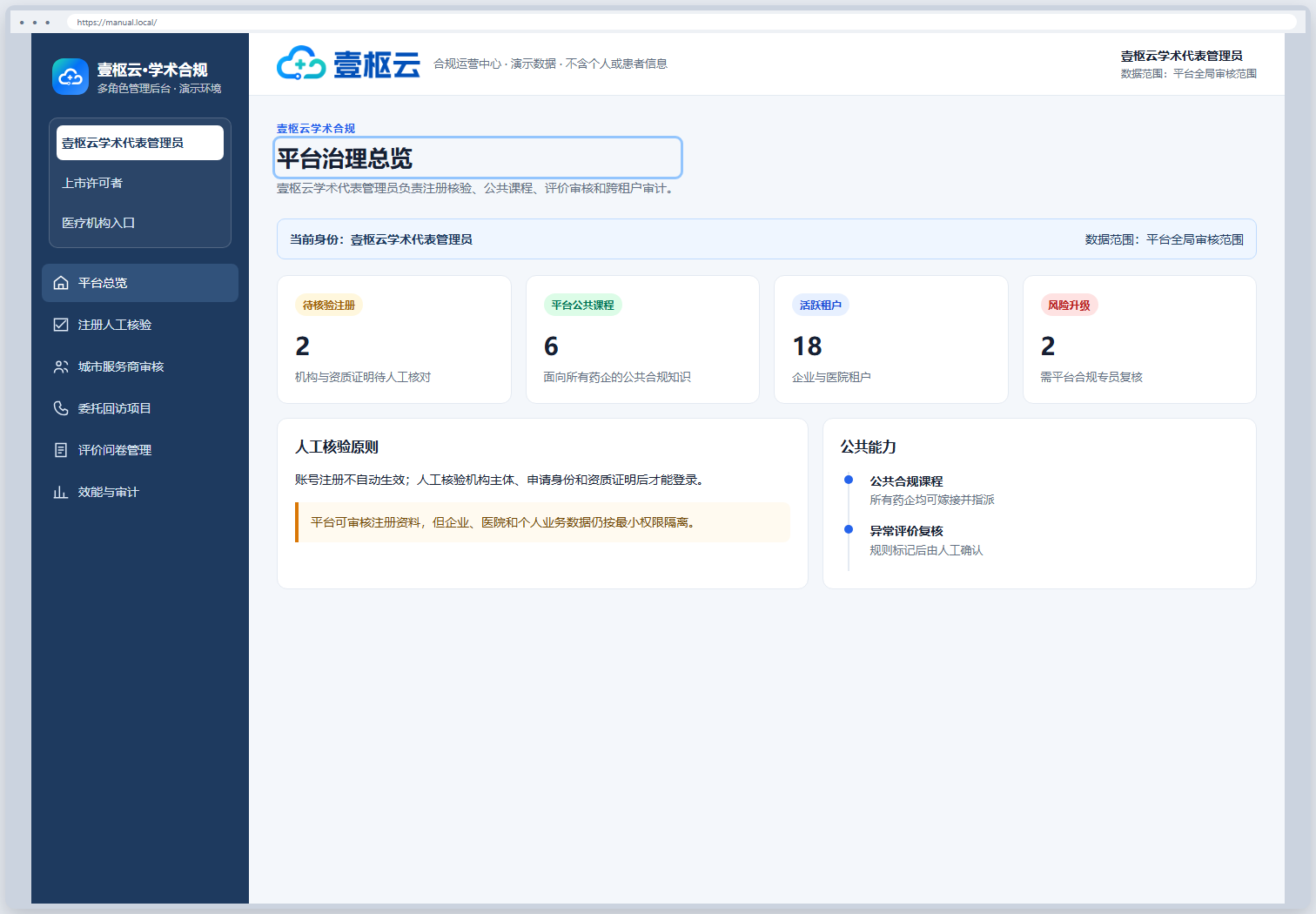Click the browser address bar

681,22
